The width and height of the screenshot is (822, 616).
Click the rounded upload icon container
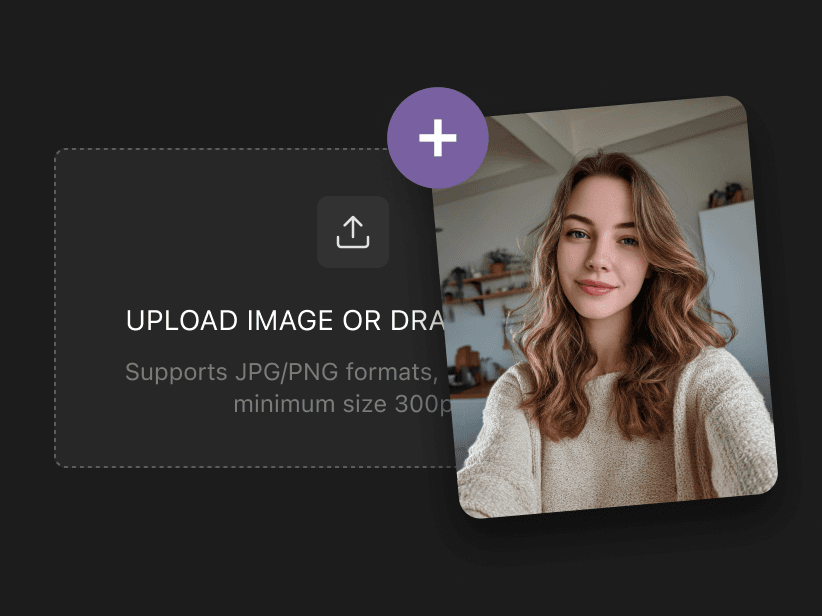point(353,231)
